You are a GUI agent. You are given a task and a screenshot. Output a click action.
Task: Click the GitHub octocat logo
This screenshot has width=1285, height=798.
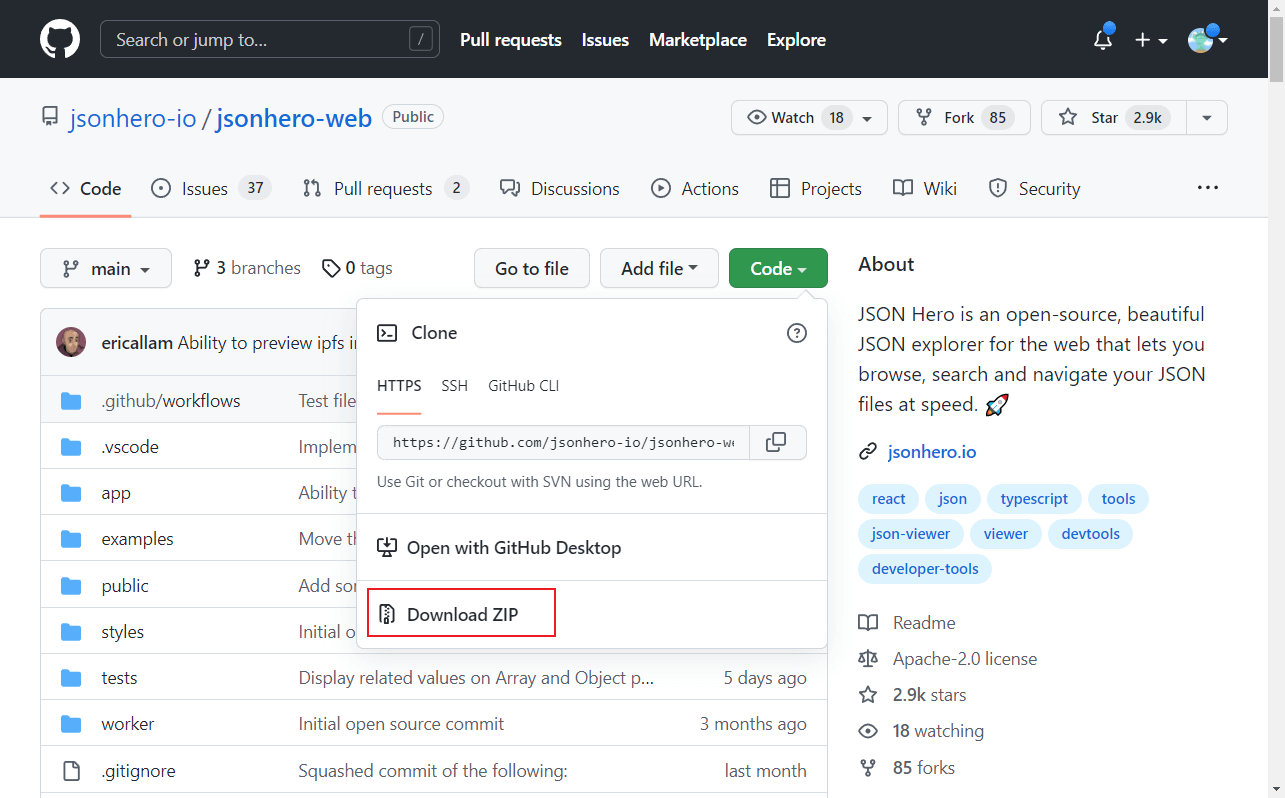(59, 40)
